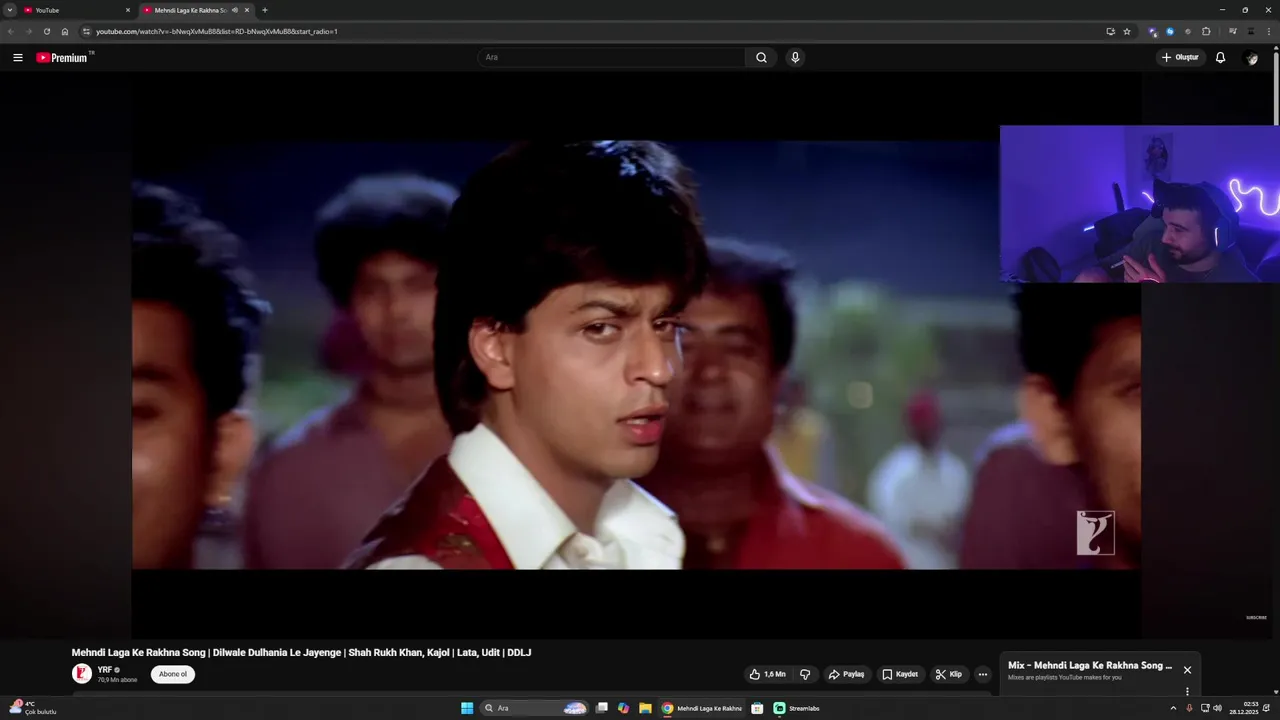Like the video with 1,6 Mn likes

(767, 674)
